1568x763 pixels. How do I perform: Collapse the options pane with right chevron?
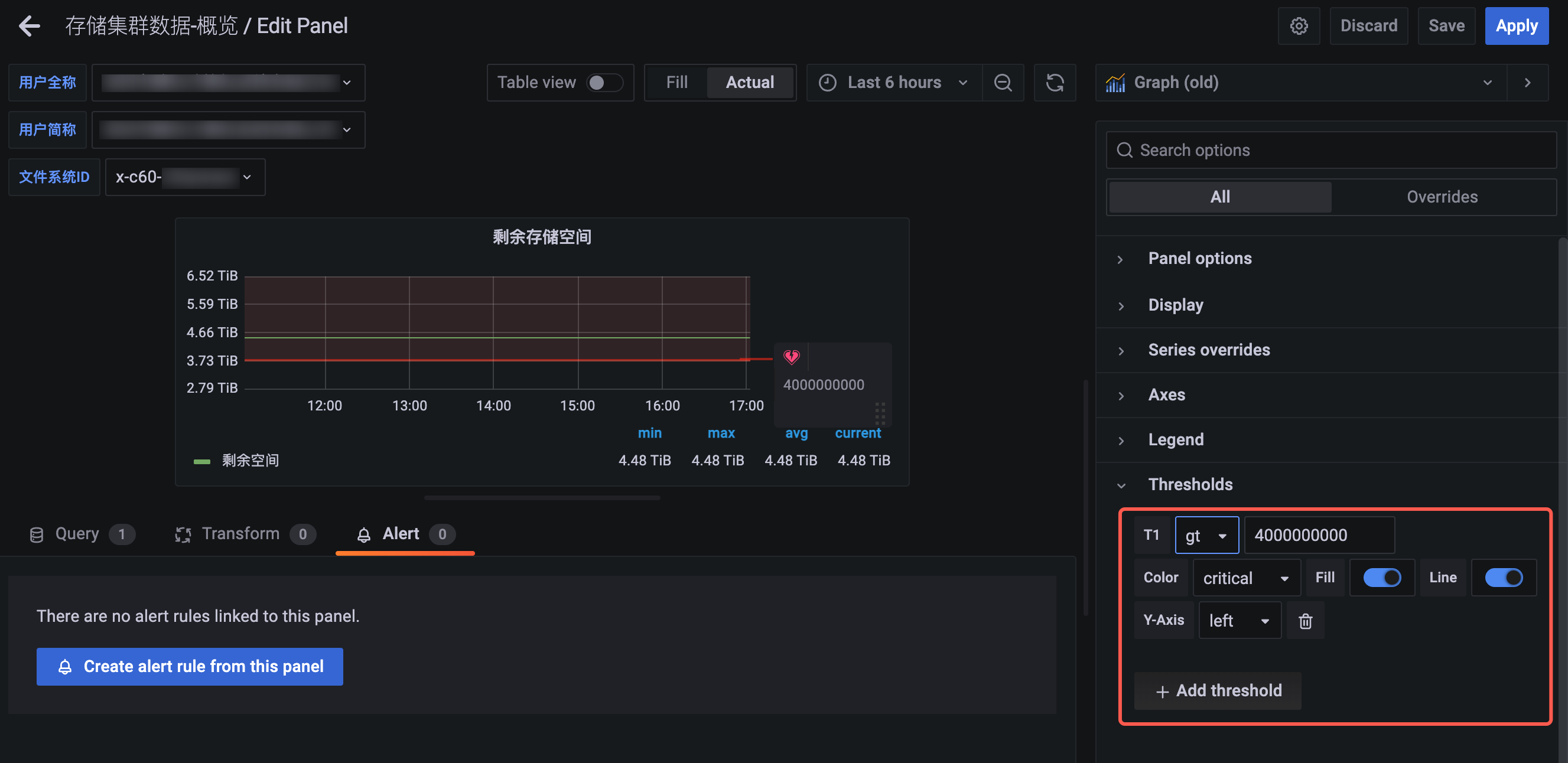(1527, 82)
